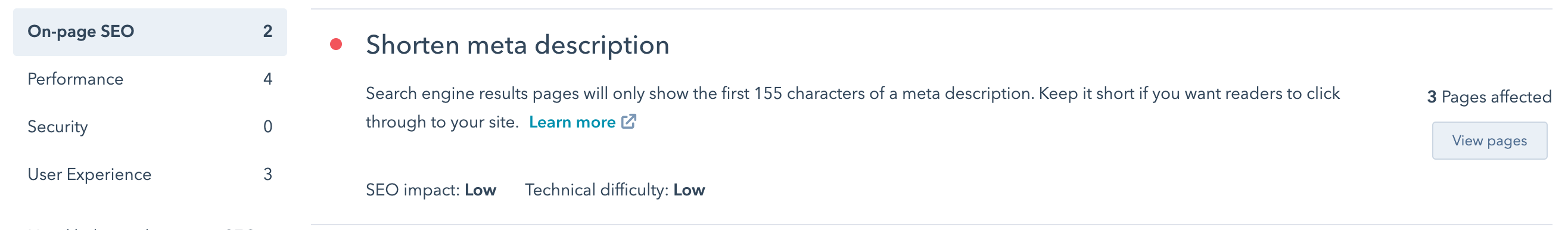
Task: Click the View pages button
Action: (1489, 141)
